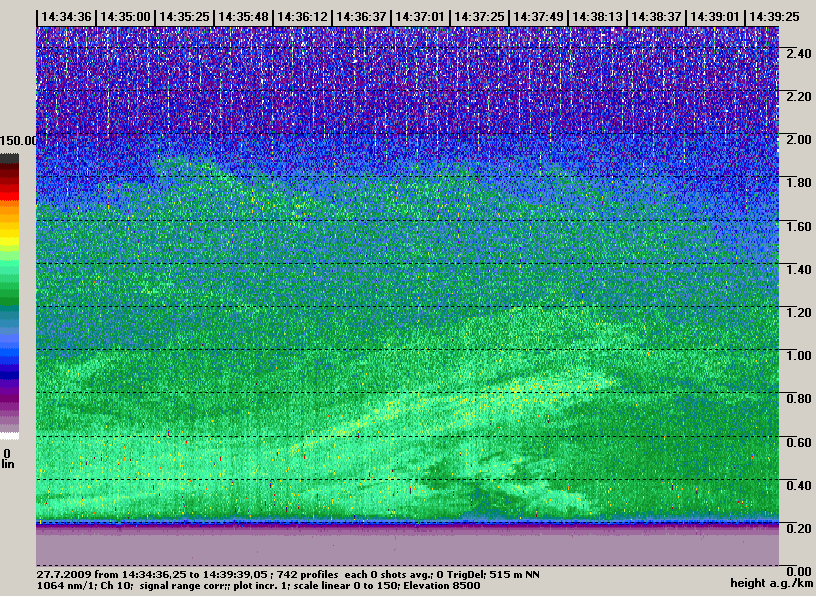Screen dimensions: 816x597
Task: Click the 14:35:48 time axis label
Action: click(243, 17)
